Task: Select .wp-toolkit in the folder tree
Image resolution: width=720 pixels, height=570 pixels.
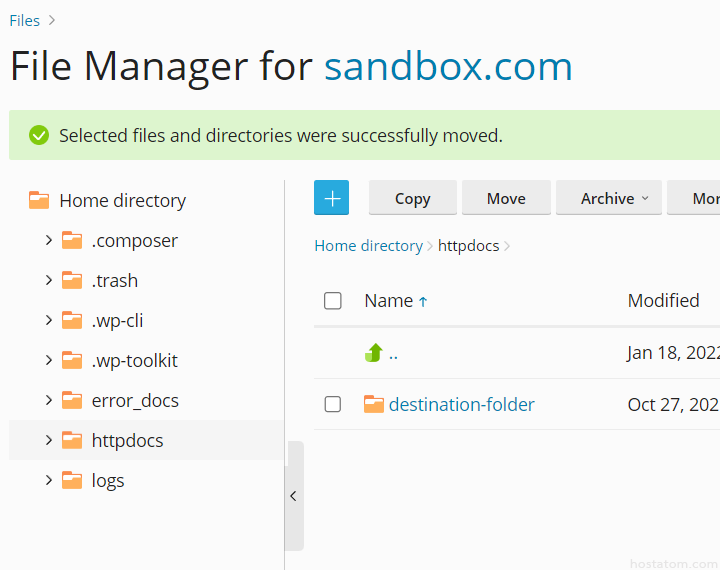Action: tap(134, 360)
